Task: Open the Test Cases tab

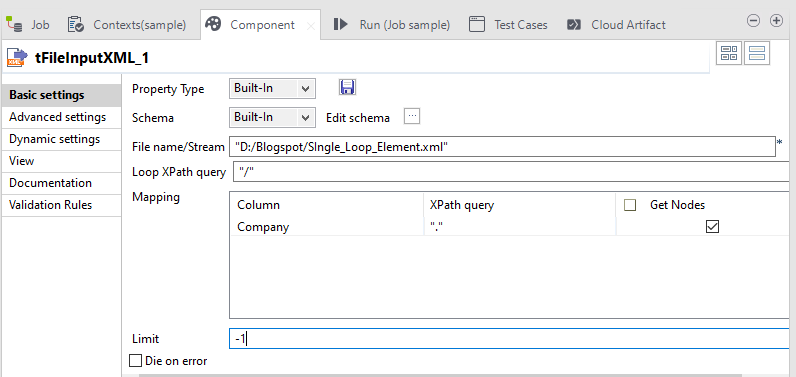Action: (x=508, y=24)
